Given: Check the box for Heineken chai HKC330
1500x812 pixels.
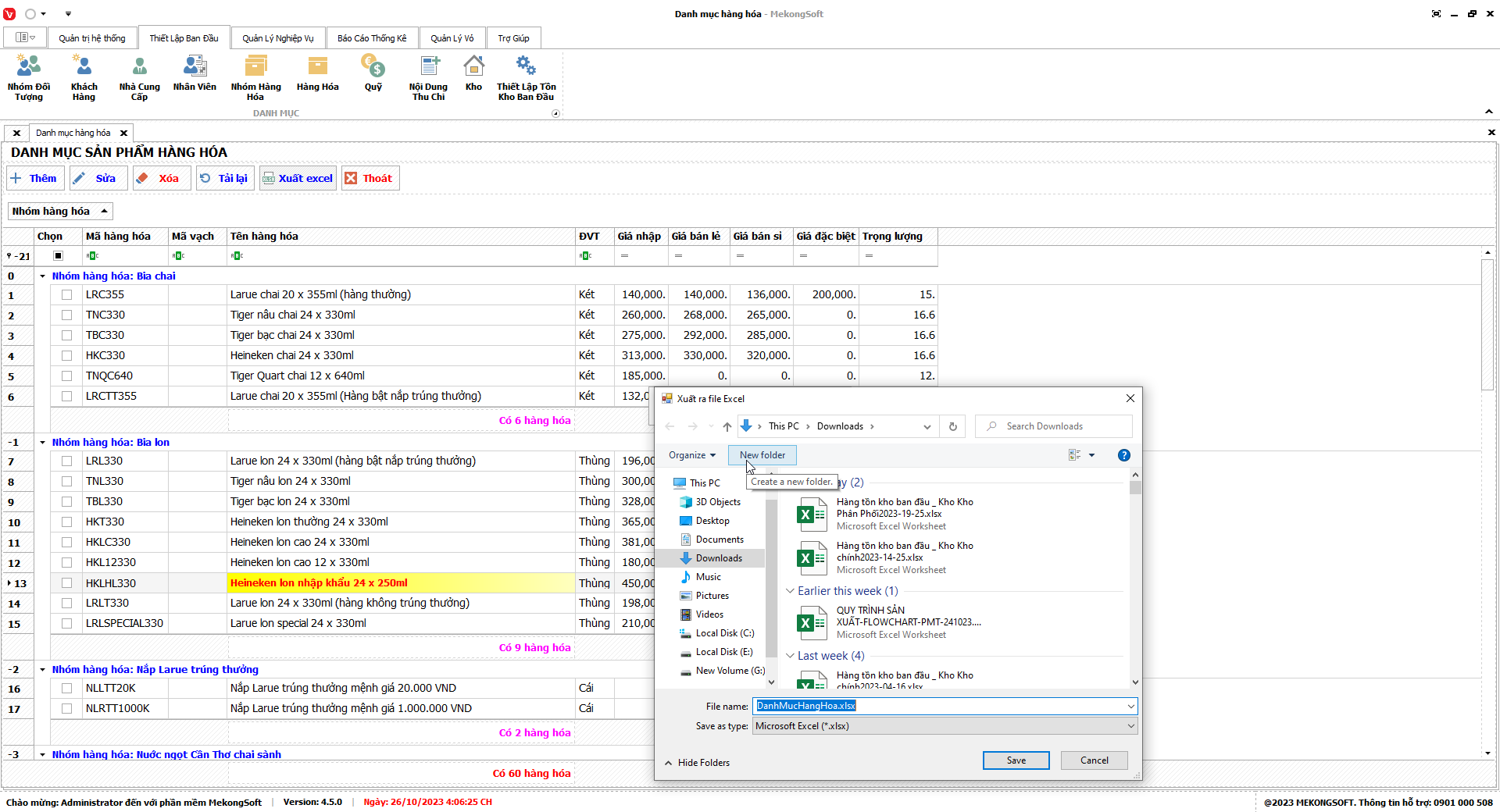Looking at the screenshot, I should [66, 356].
